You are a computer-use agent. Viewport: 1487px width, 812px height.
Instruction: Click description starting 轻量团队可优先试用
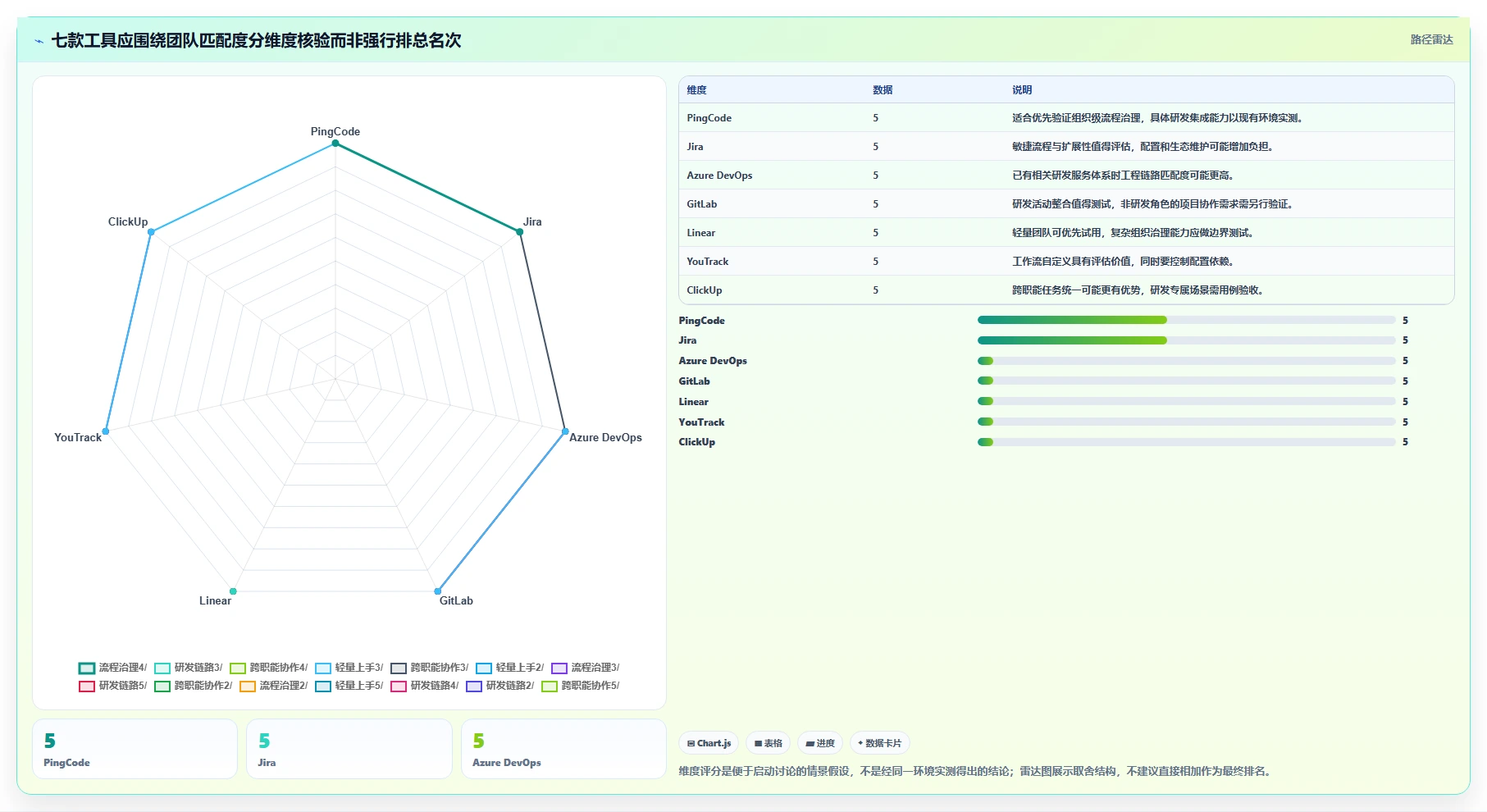[1133, 233]
